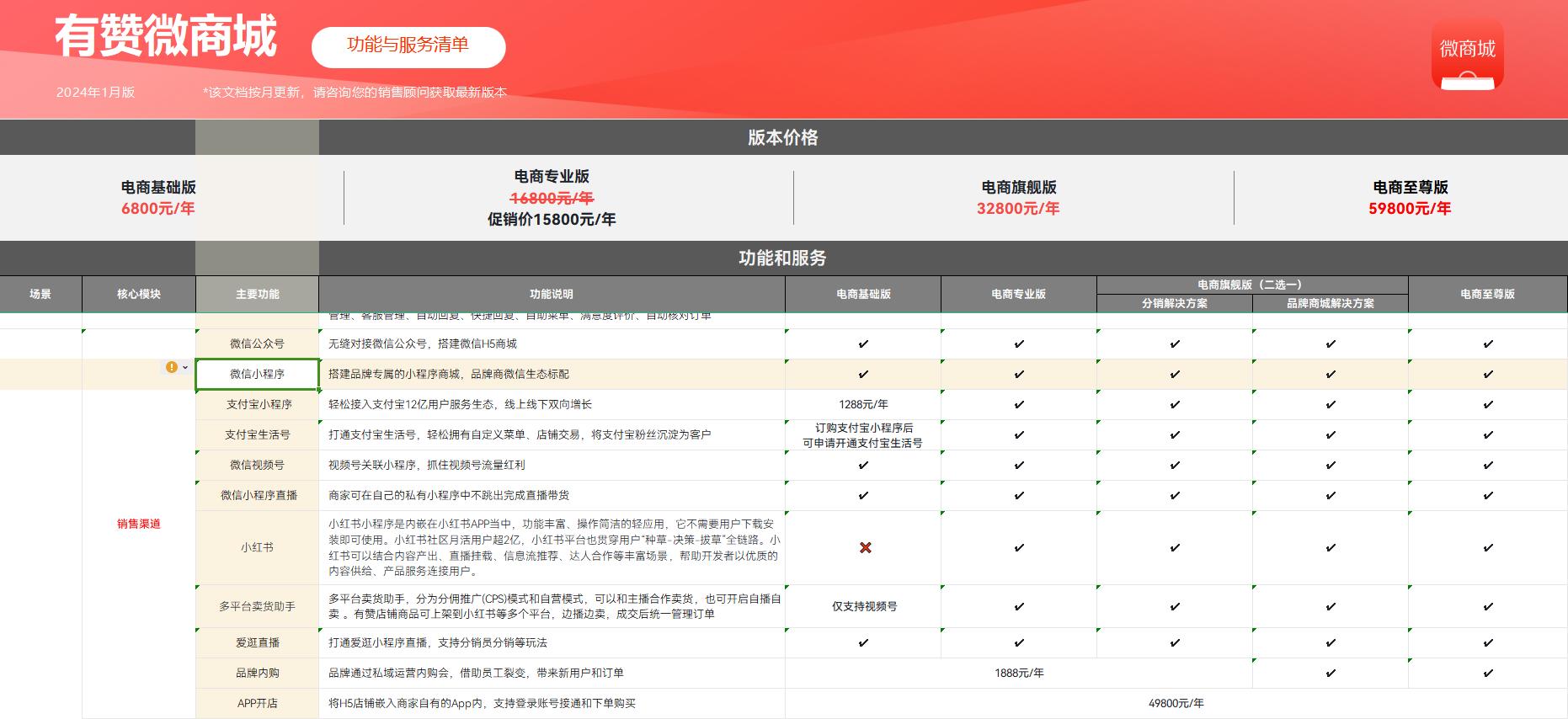The height and width of the screenshot is (719, 1568).
Task: Click the 场景 column header
Action: pos(40,294)
